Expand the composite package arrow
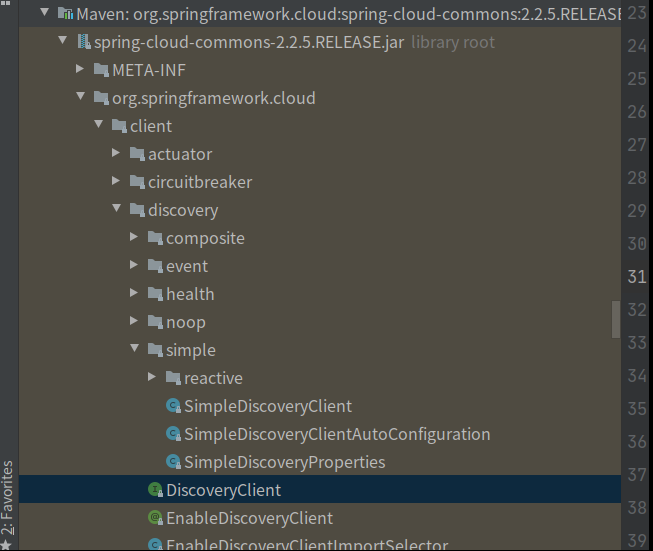Image resolution: width=653 pixels, height=551 pixels. [x=134, y=237]
